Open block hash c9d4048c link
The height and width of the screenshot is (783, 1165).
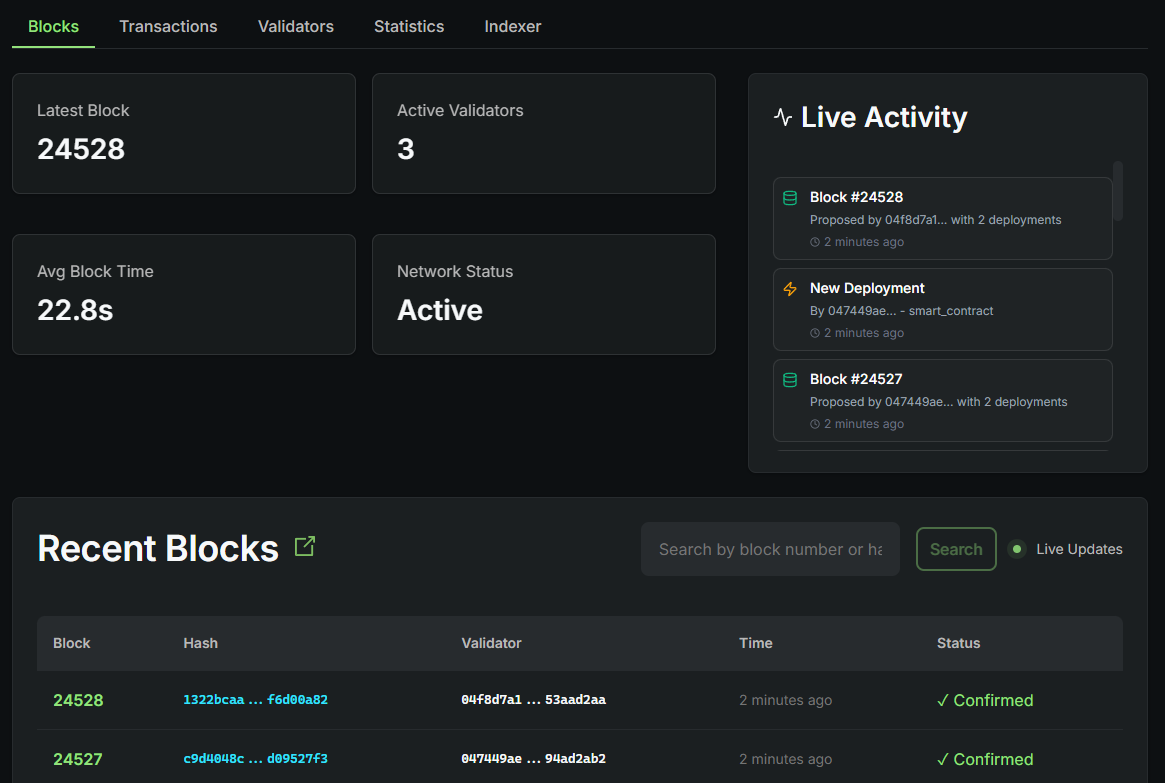pyautogui.click(x=255, y=759)
